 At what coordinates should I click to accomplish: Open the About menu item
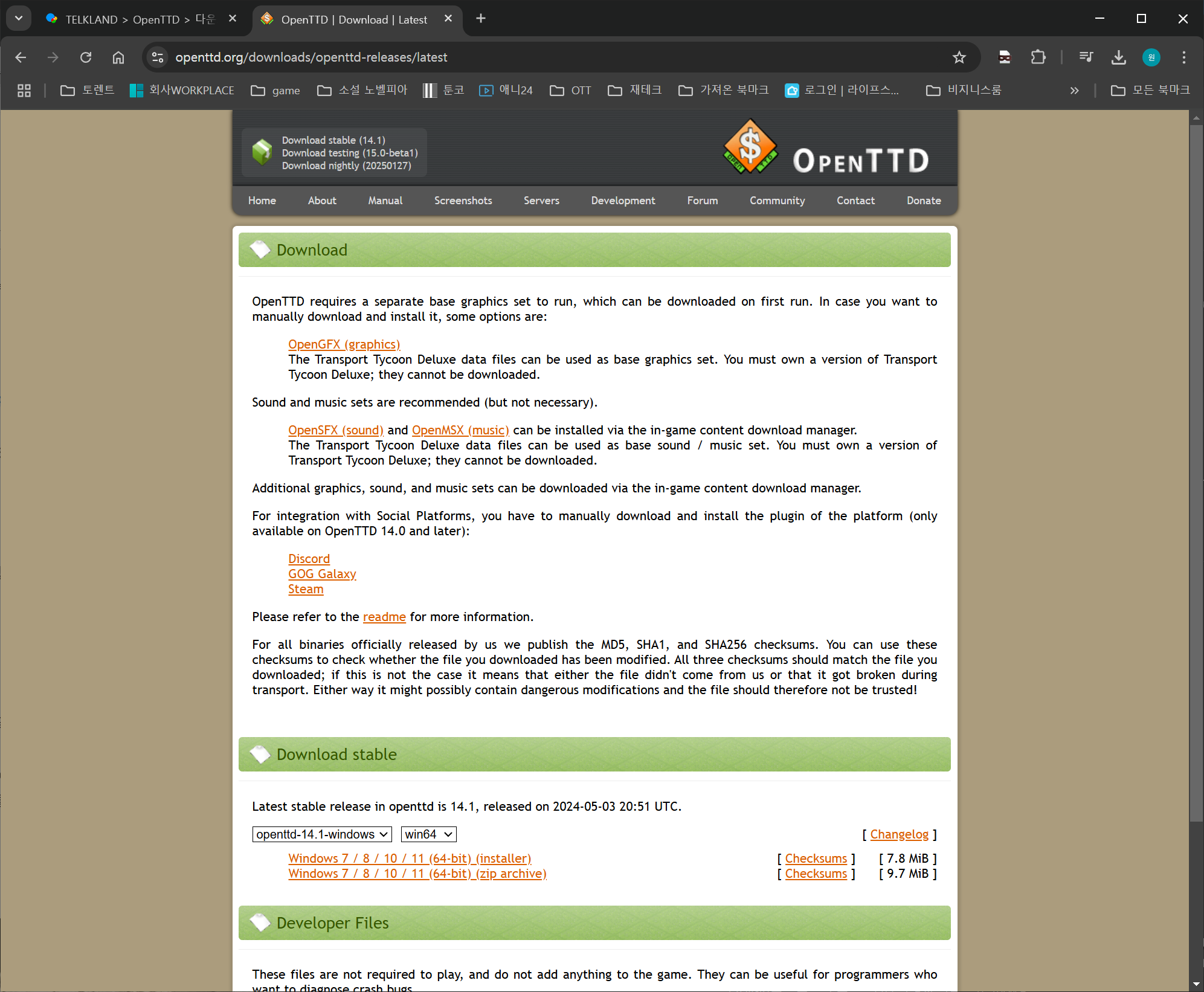pyautogui.click(x=322, y=201)
